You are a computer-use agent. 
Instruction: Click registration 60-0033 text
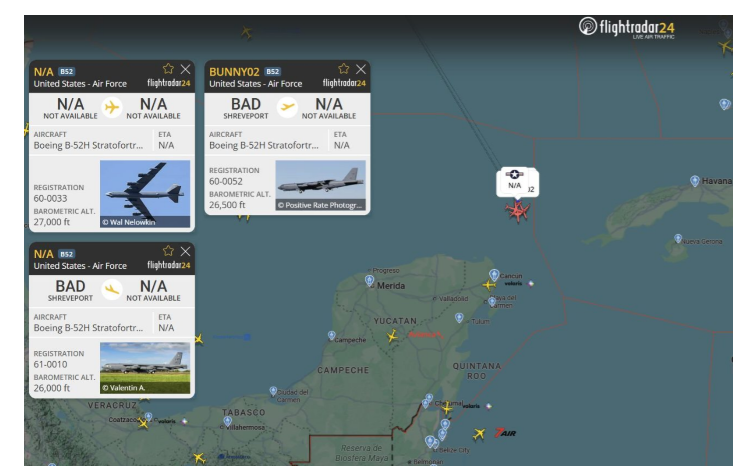click(50, 198)
